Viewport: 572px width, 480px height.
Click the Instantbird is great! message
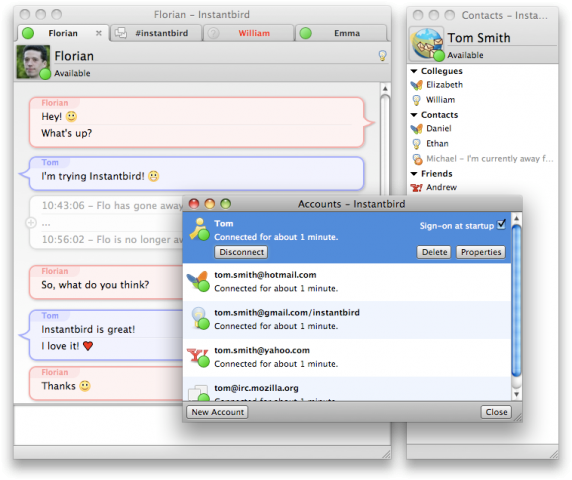coord(88,329)
